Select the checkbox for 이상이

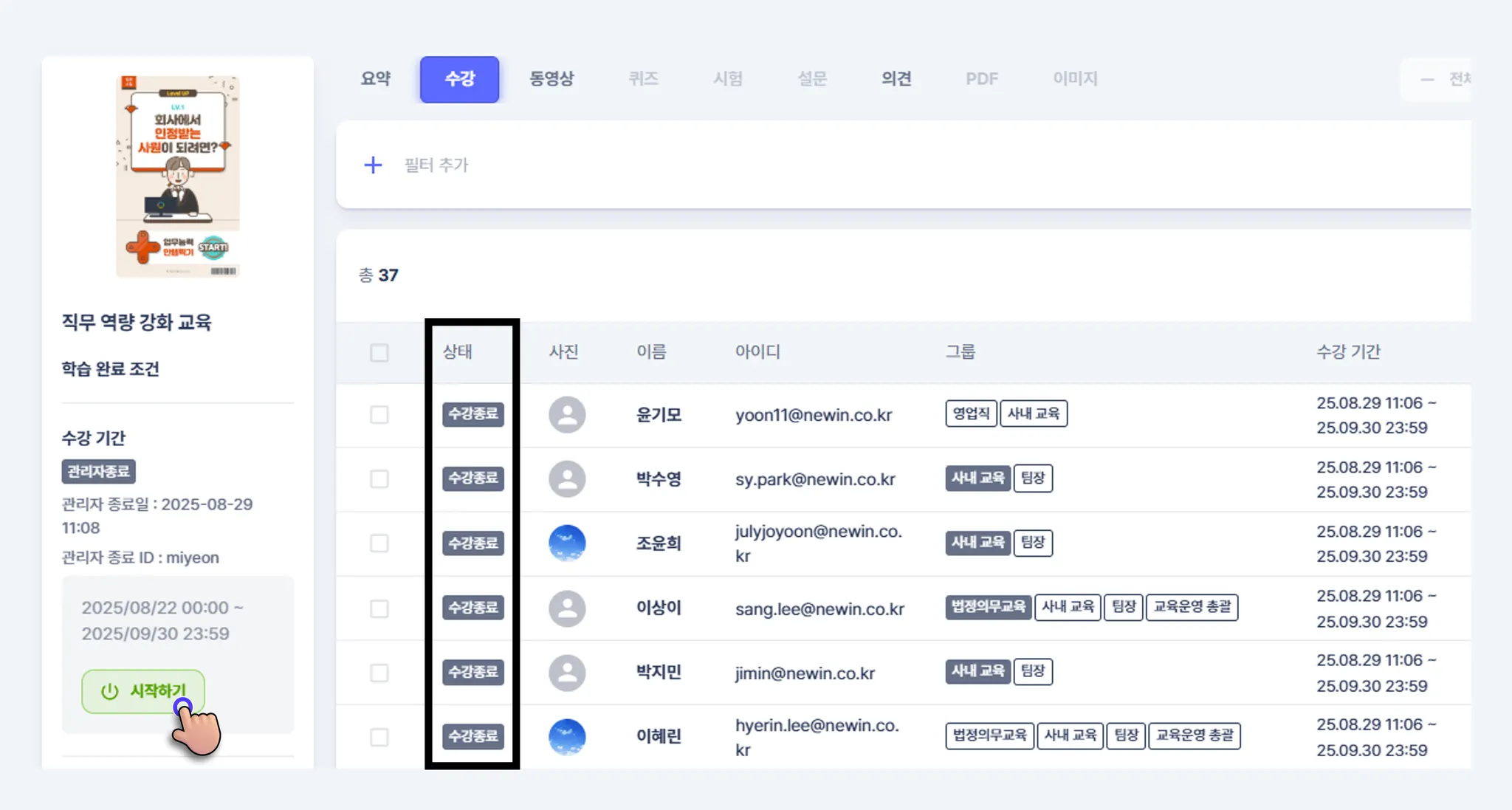379,608
